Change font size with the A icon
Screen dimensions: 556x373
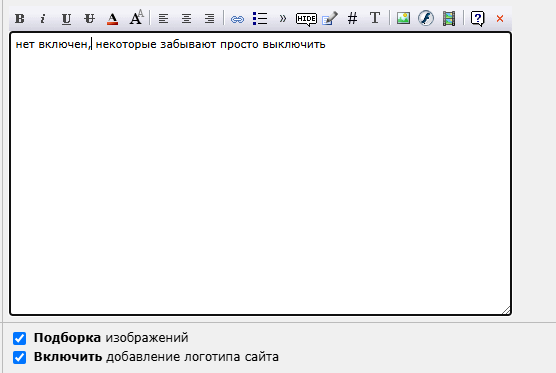click(x=137, y=18)
